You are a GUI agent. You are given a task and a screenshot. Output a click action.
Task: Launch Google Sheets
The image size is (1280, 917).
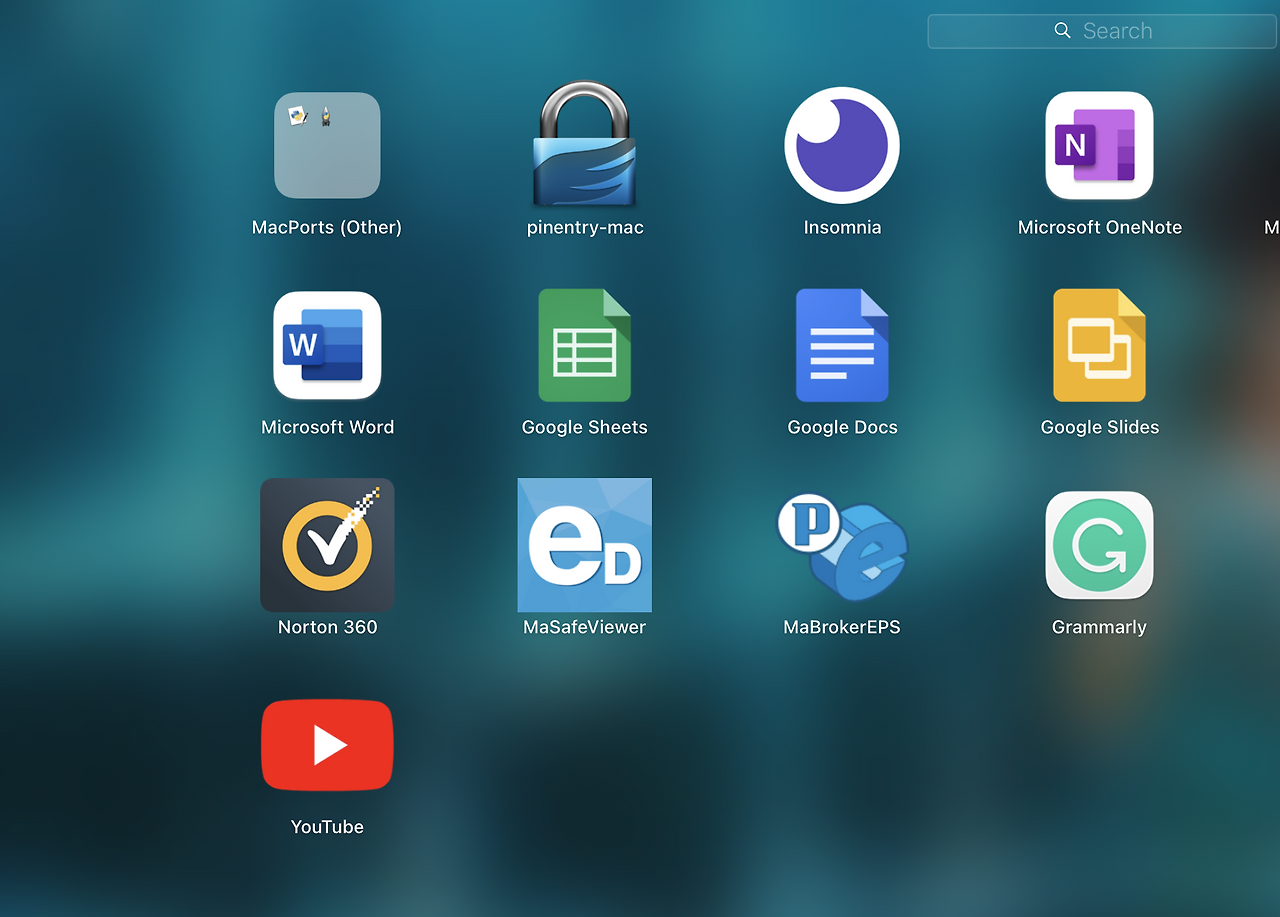pyautogui.click(x=585, y=345)
